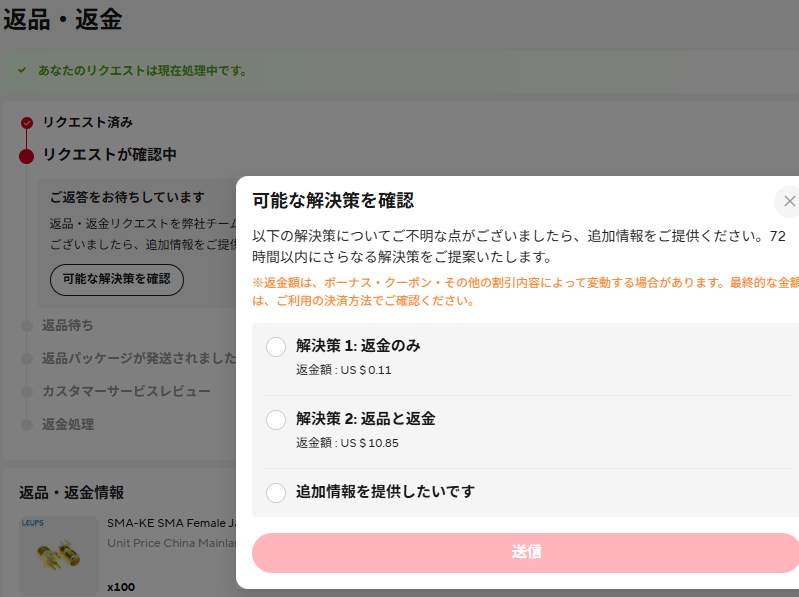Click the カスタマーサービスレビュー step dot
The width and height of the screenshot is (799, 597).
coord(27,392)
